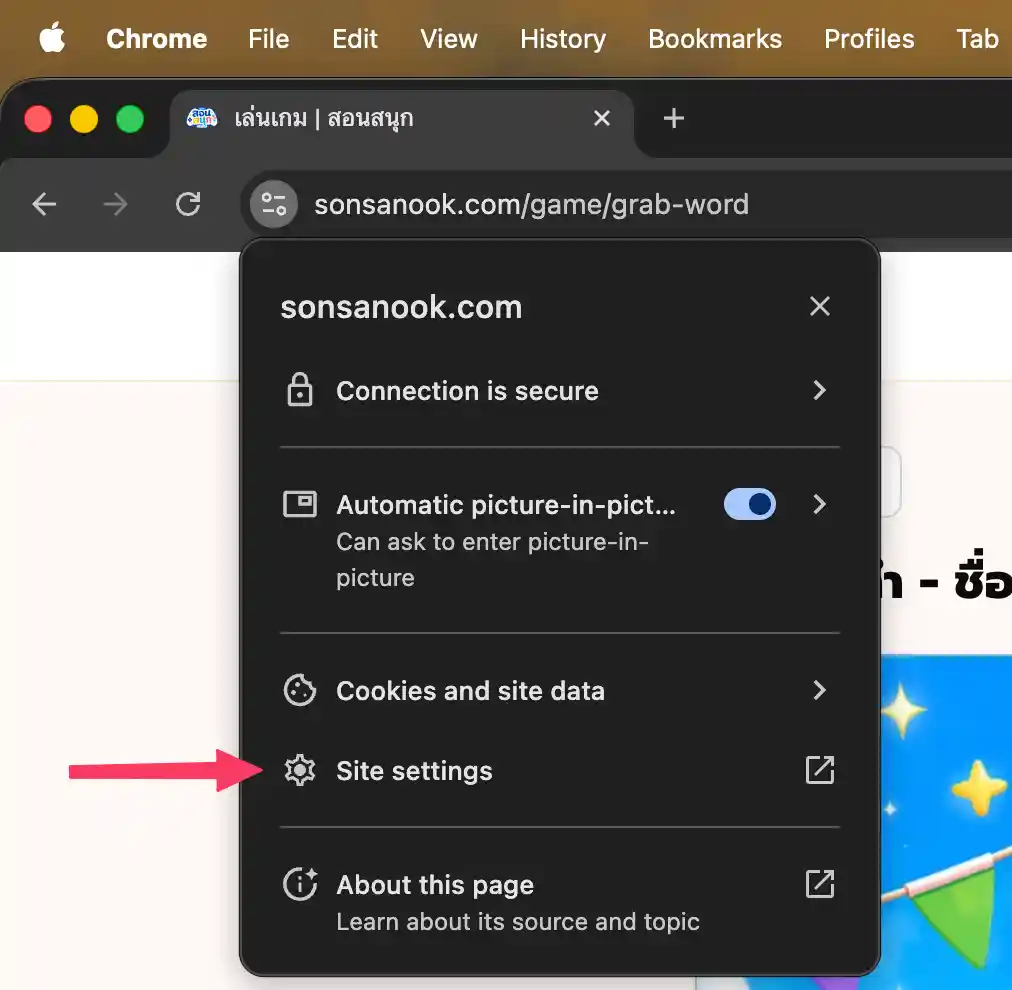Expand Connection is secure chevron

click(820, 390)
